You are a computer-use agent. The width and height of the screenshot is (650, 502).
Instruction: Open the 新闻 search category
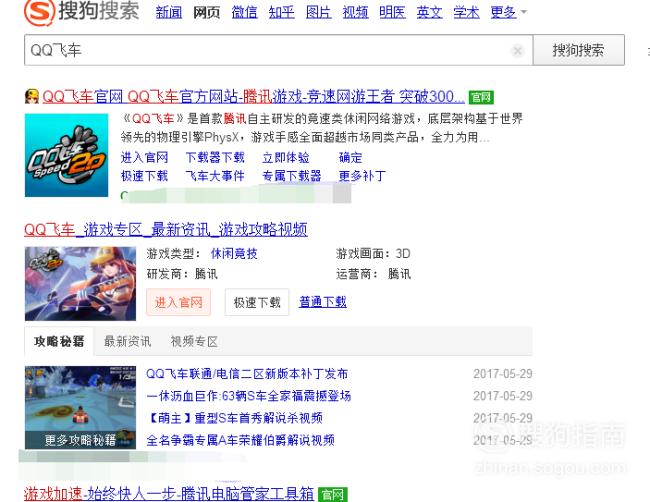[x=169, y=12]
